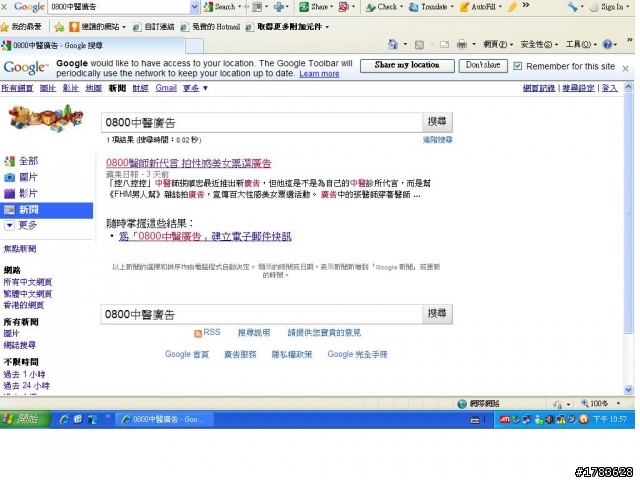Click the Google holiday doodle logo
Viewport: 640px width, 480px height.
46,118
